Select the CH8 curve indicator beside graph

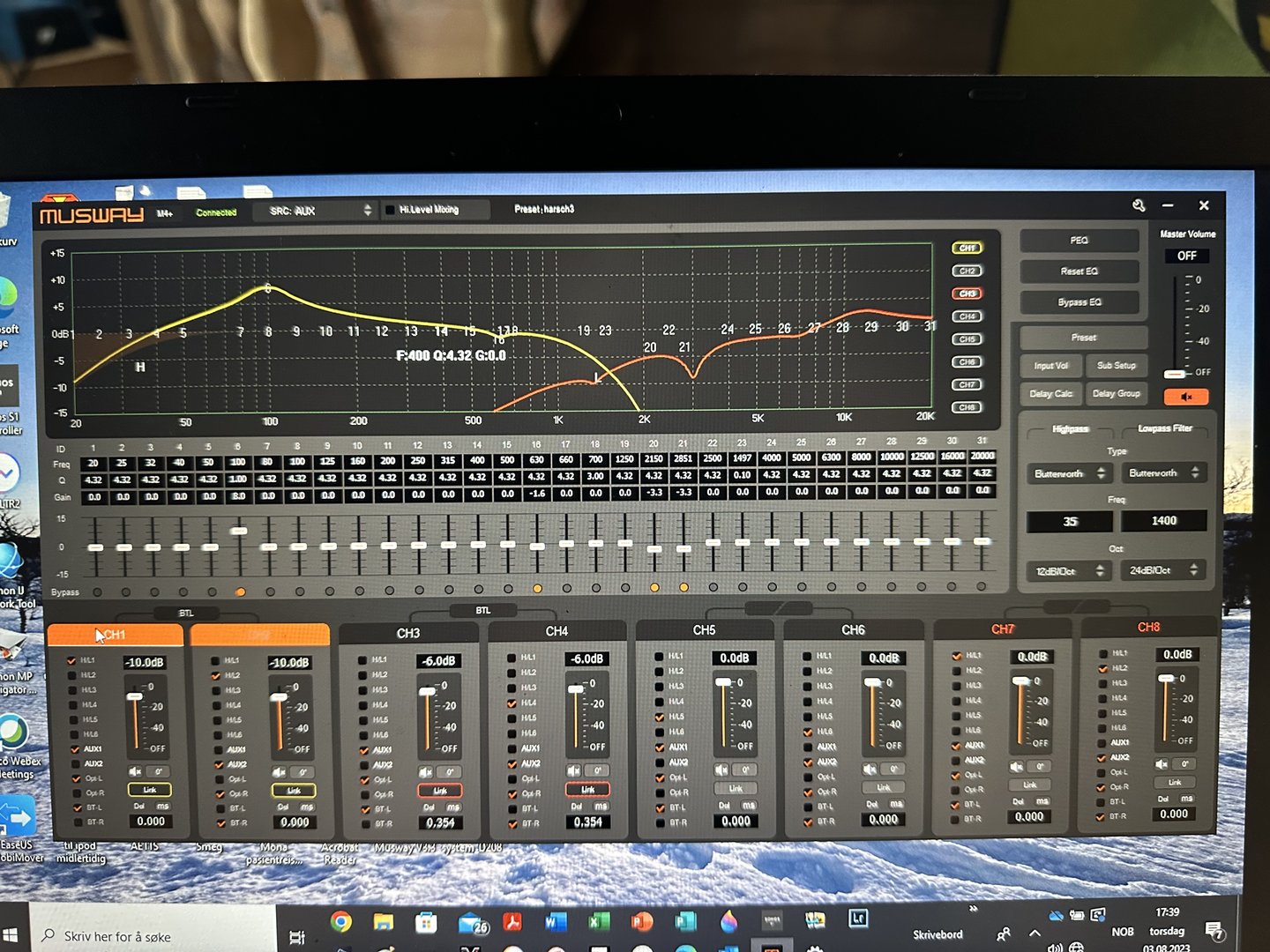click(x=967, y=407)
